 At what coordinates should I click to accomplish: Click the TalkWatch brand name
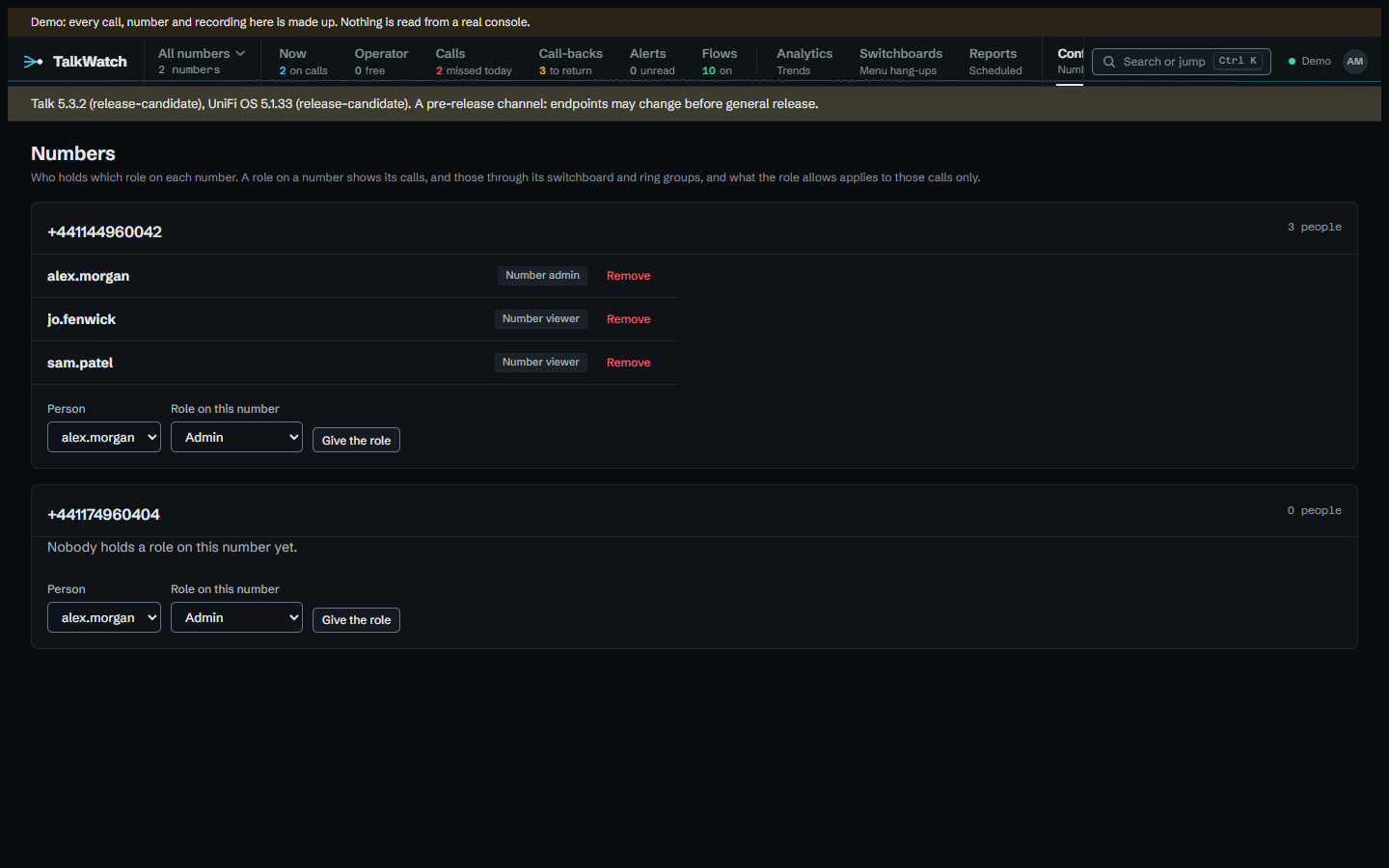click(90, 62)
